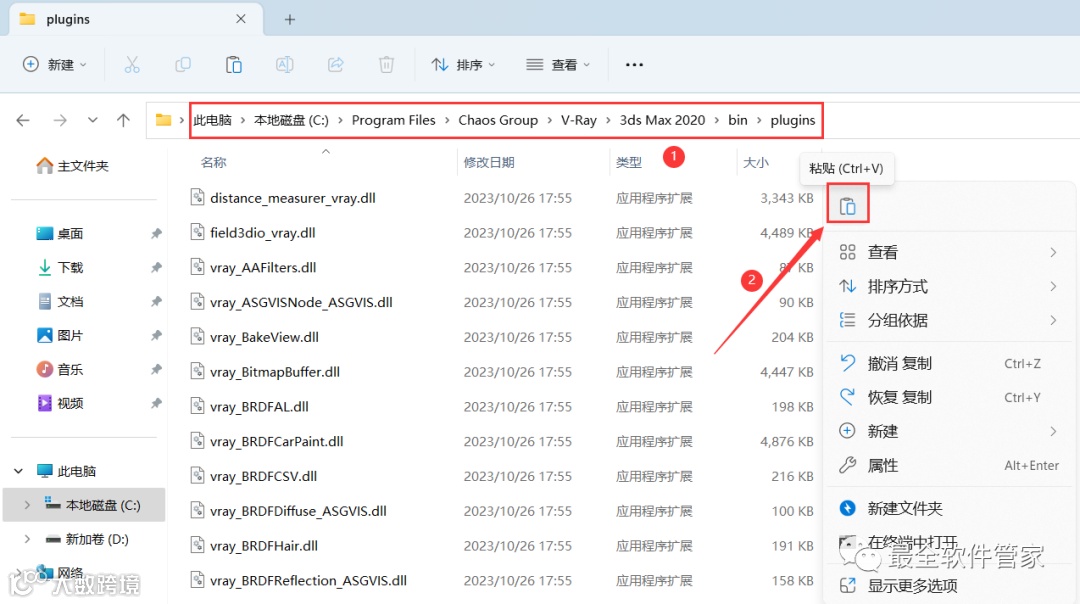Select the plugins tab
The image size is (1080, 604).
(136, 19)
